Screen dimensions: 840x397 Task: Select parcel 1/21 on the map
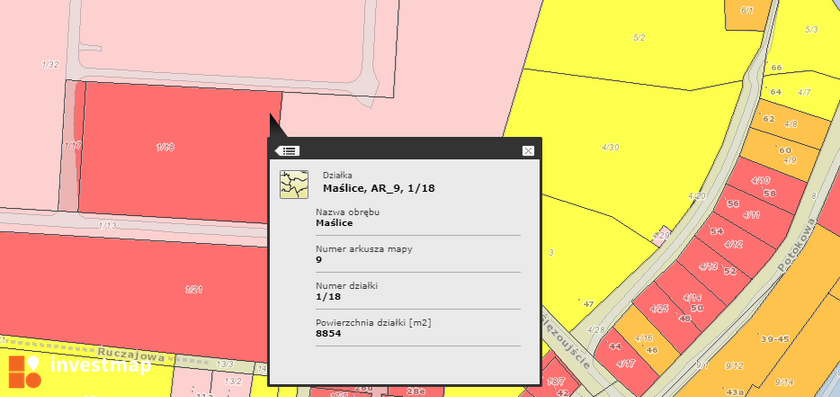coord(194,290)
